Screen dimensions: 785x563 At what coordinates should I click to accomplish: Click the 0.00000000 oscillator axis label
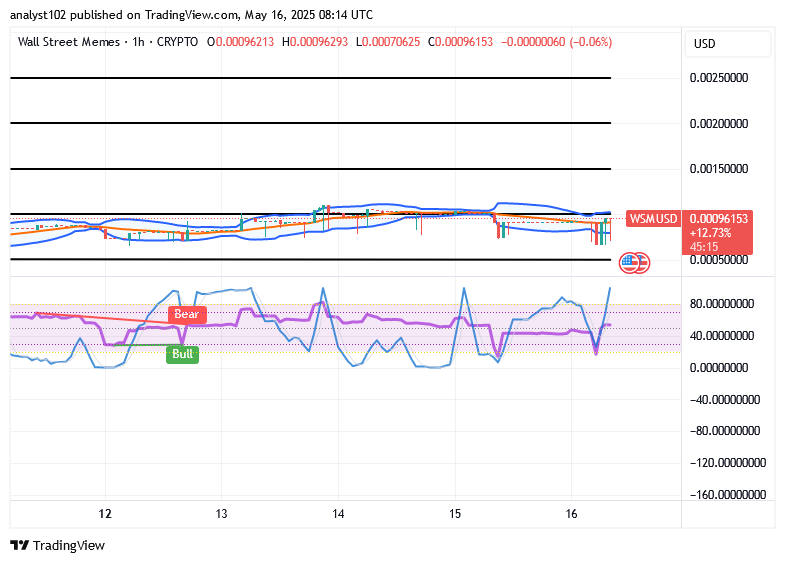point(719,368)
